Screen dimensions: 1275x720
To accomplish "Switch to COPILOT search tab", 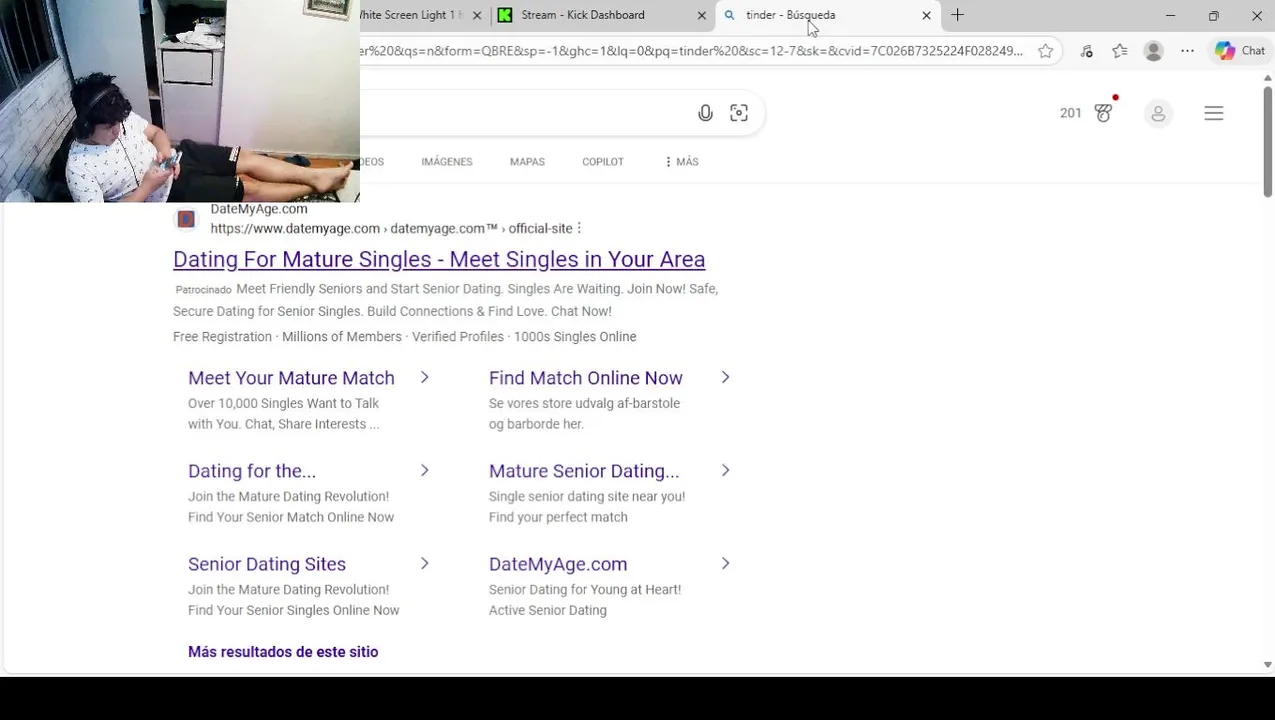I will (x=603, y=162).
